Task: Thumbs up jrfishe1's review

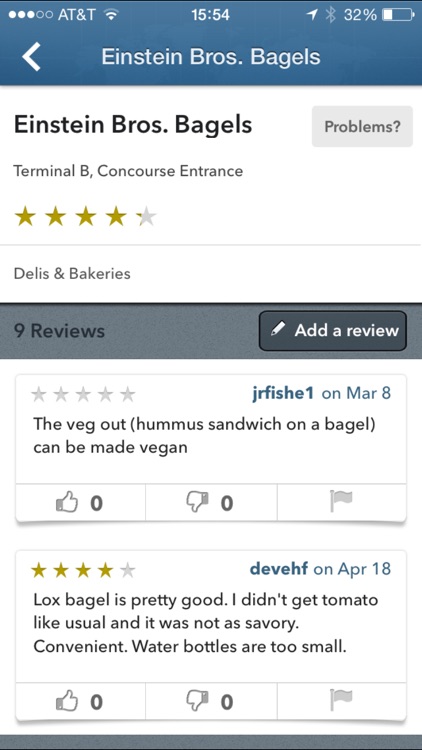Action: [80, 502]
